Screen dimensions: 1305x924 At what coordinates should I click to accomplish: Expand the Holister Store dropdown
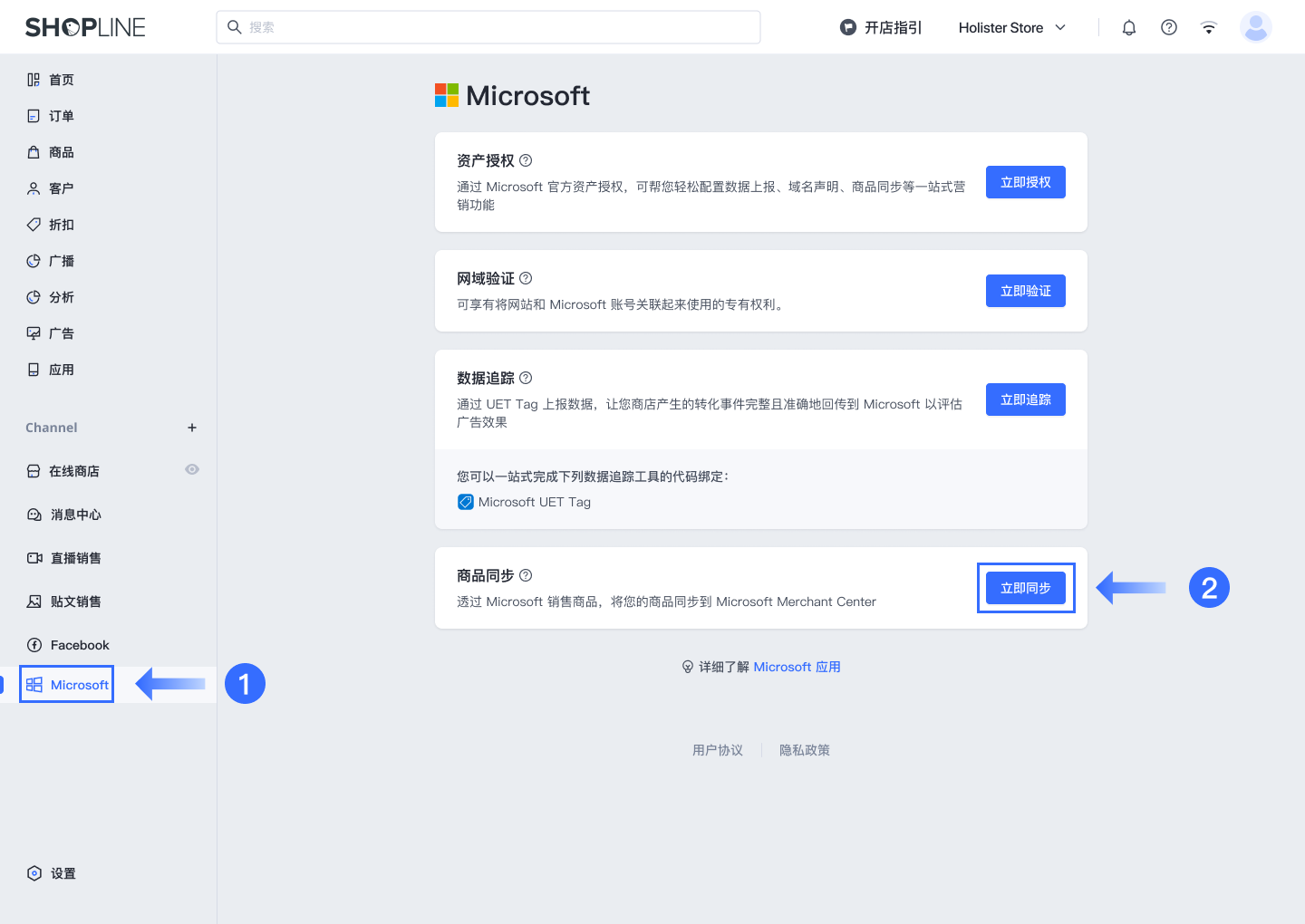[1012, 27]
